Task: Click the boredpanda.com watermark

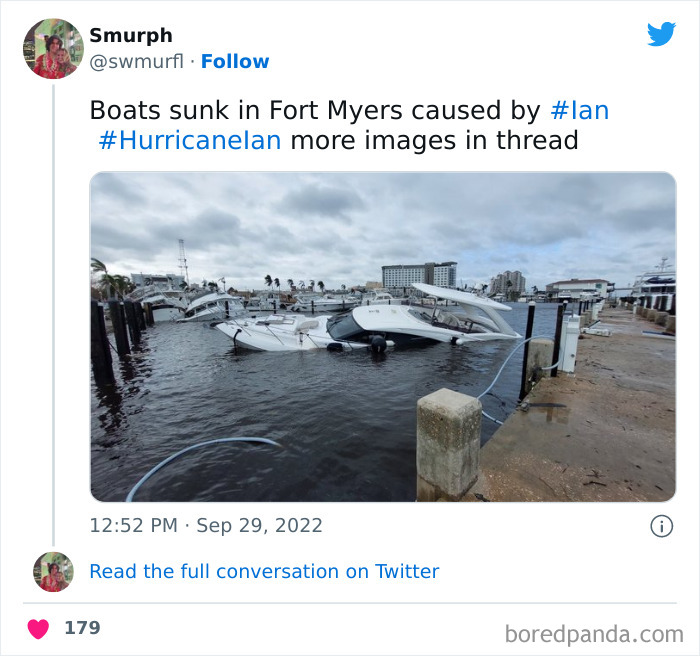Action: [594, 634]
